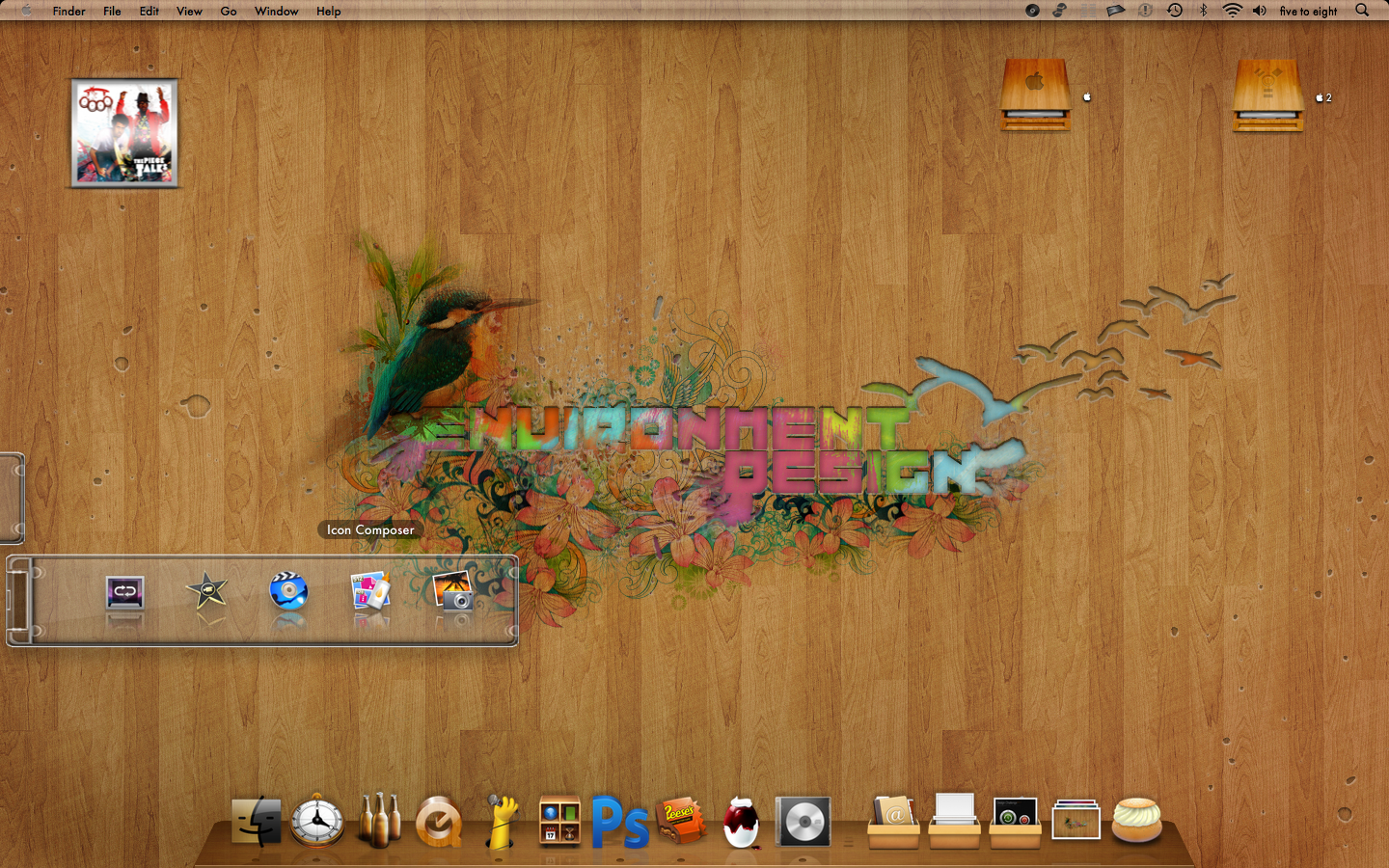Open the wooden shelf dashboard icon
Screen dimensions: 1389x868
(x=559, y=822)
